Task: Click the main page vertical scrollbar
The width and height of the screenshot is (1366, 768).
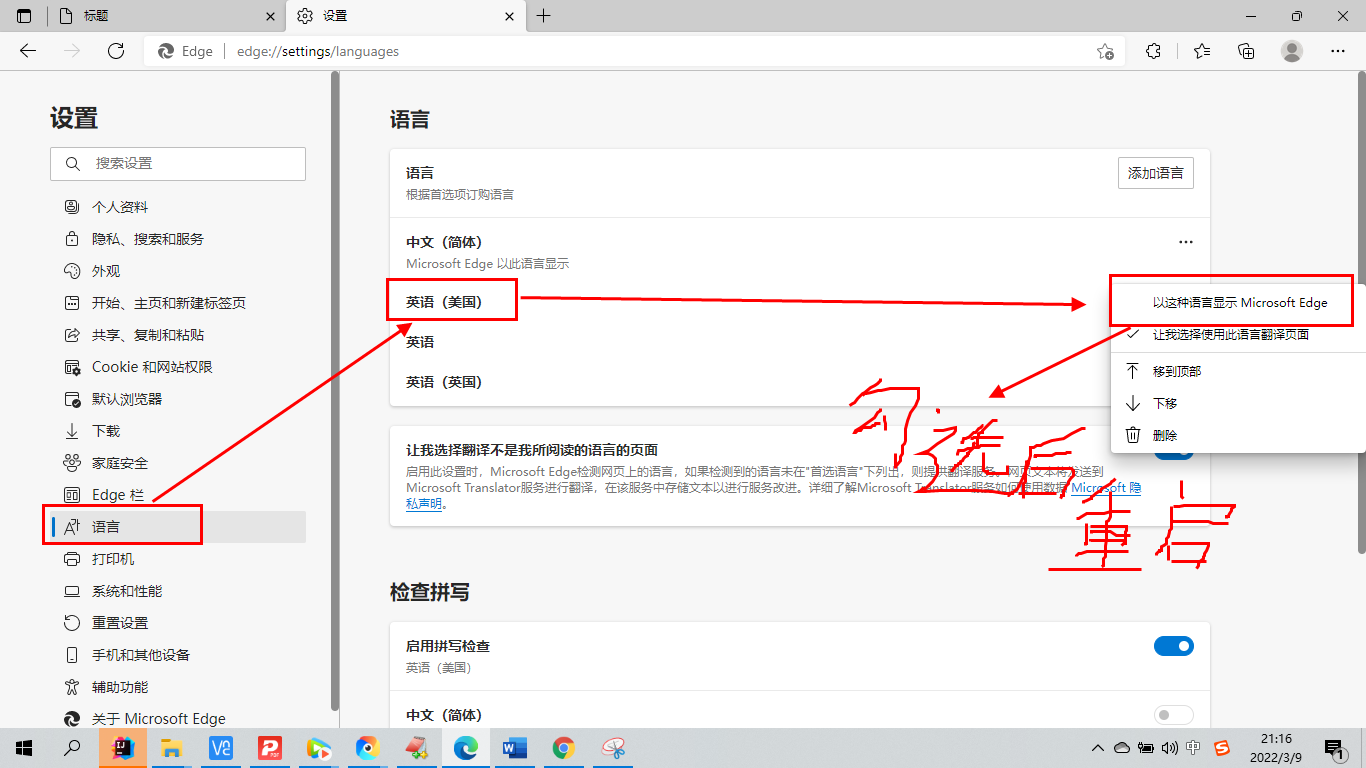Action: [x=1360, y=313]
